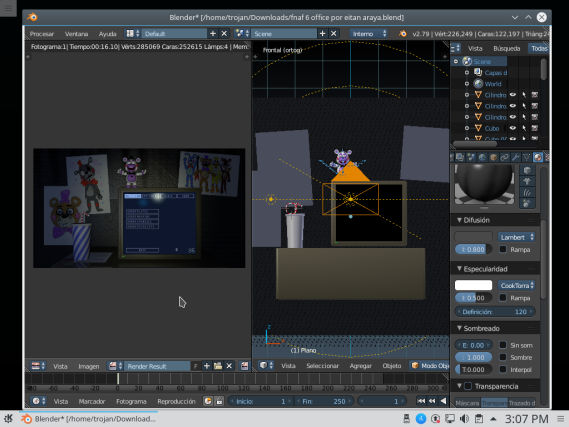
Task: Set material preview type to monkey
Action: (x=527, y=181)
